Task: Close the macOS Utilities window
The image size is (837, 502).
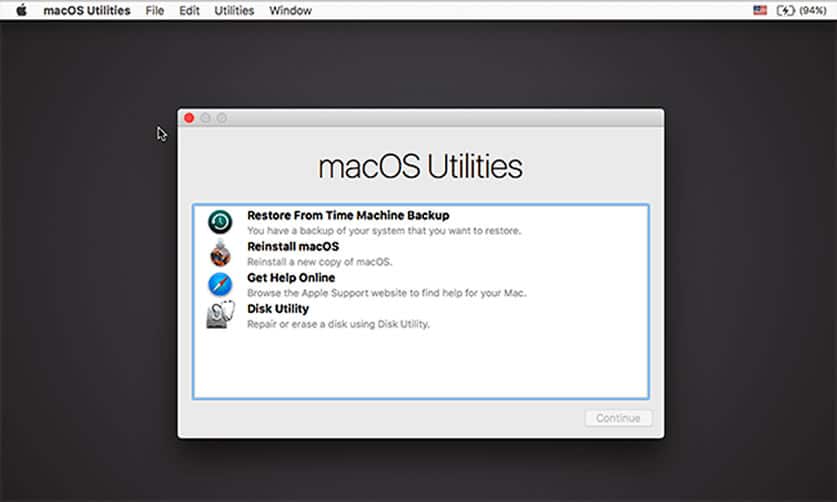Action: tap(189, 117)
